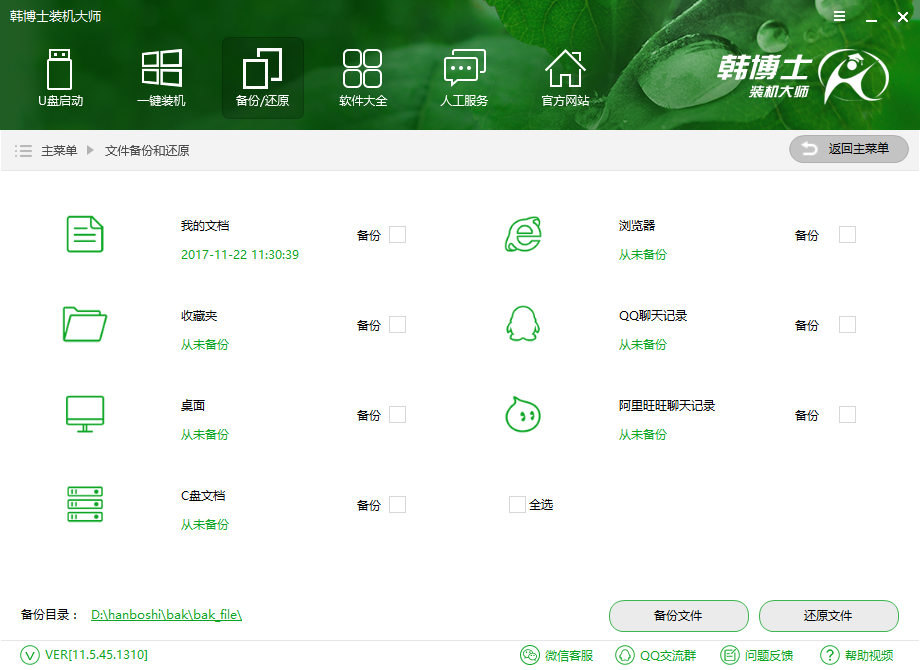
Task: Open the 帮助视频 help videos
Action: 852,655
